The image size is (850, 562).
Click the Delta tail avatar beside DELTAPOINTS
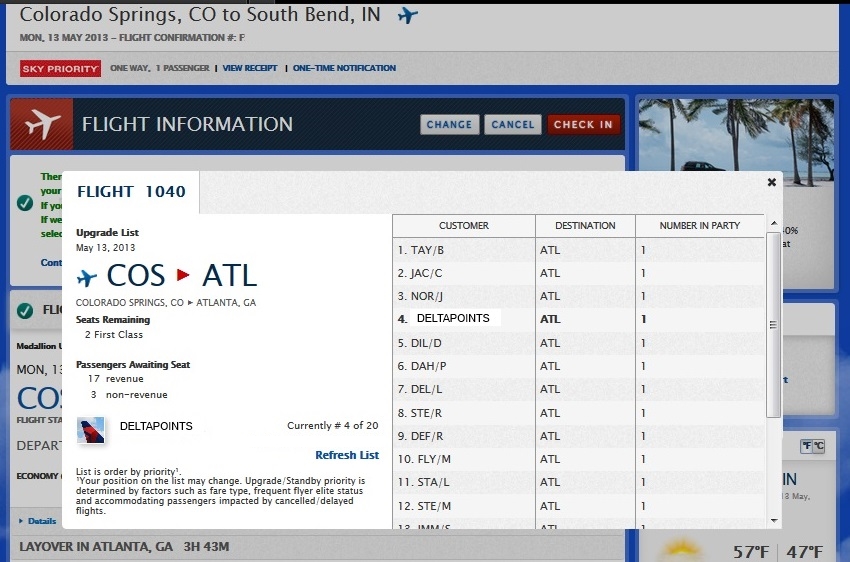pos(91,430)
